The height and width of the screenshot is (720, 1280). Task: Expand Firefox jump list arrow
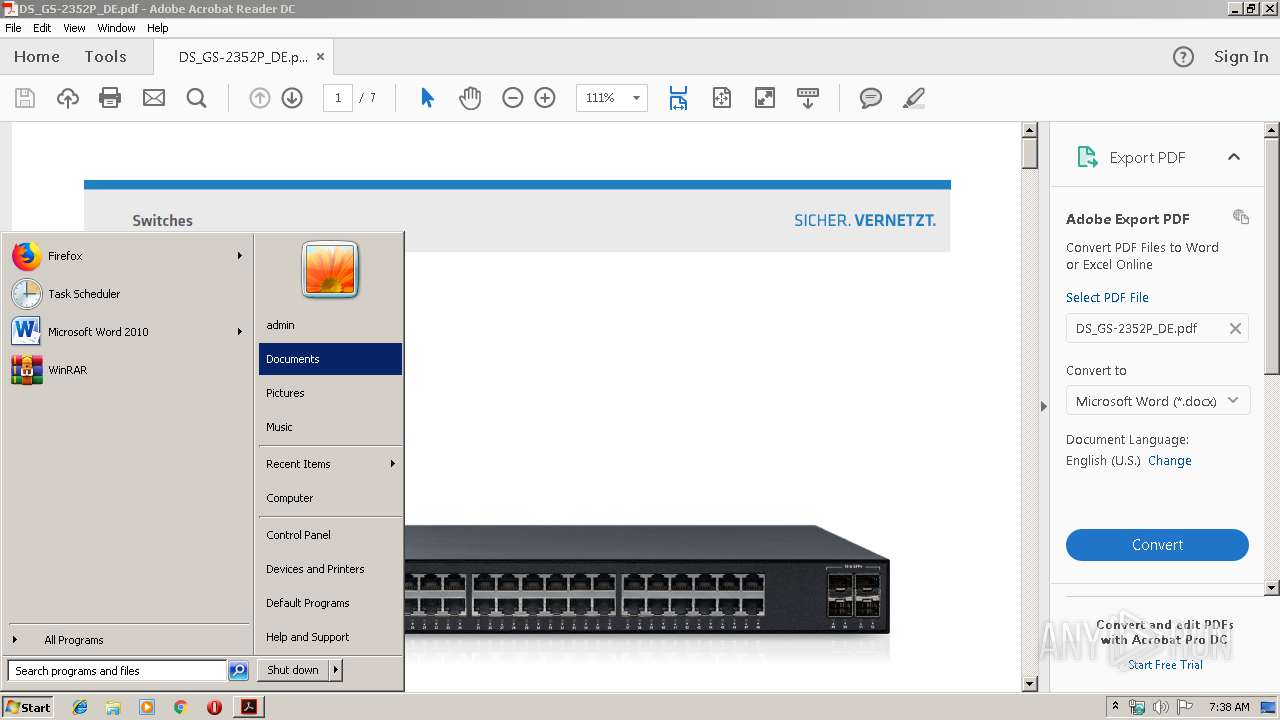(x=240, y=256)
